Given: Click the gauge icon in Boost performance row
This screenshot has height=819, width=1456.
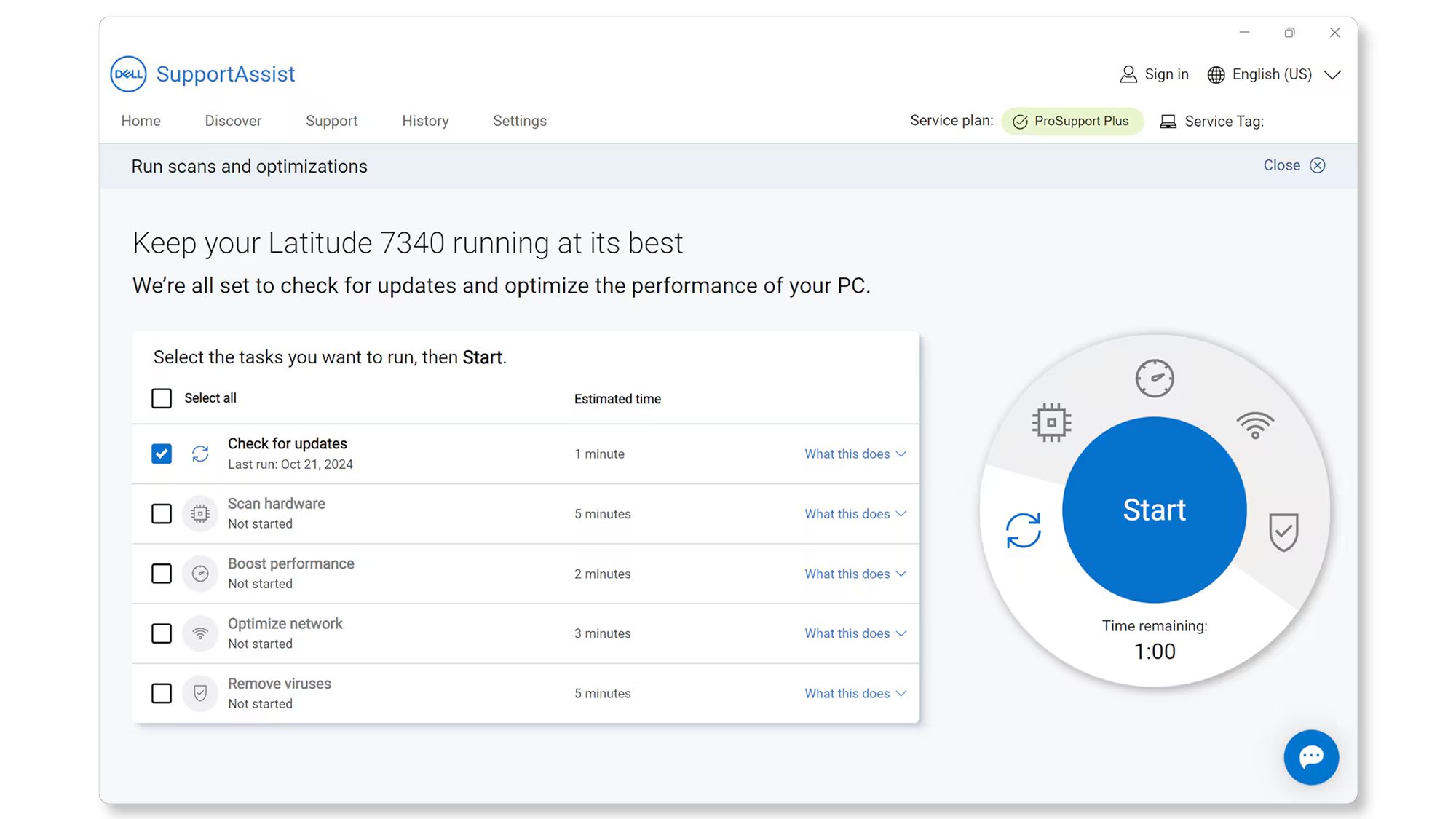Looking at the screenshot, I should pos(200,574).
